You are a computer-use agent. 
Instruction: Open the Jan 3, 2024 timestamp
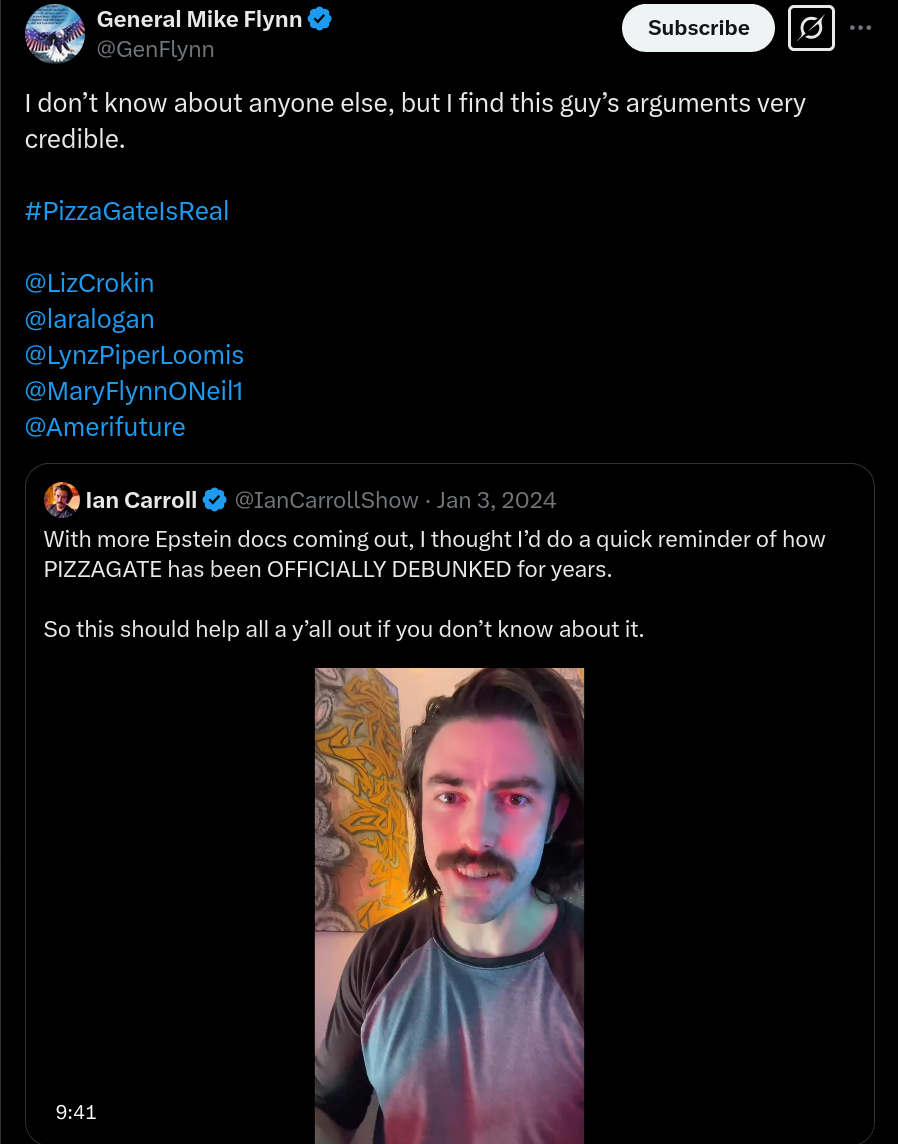click(496, 500)
